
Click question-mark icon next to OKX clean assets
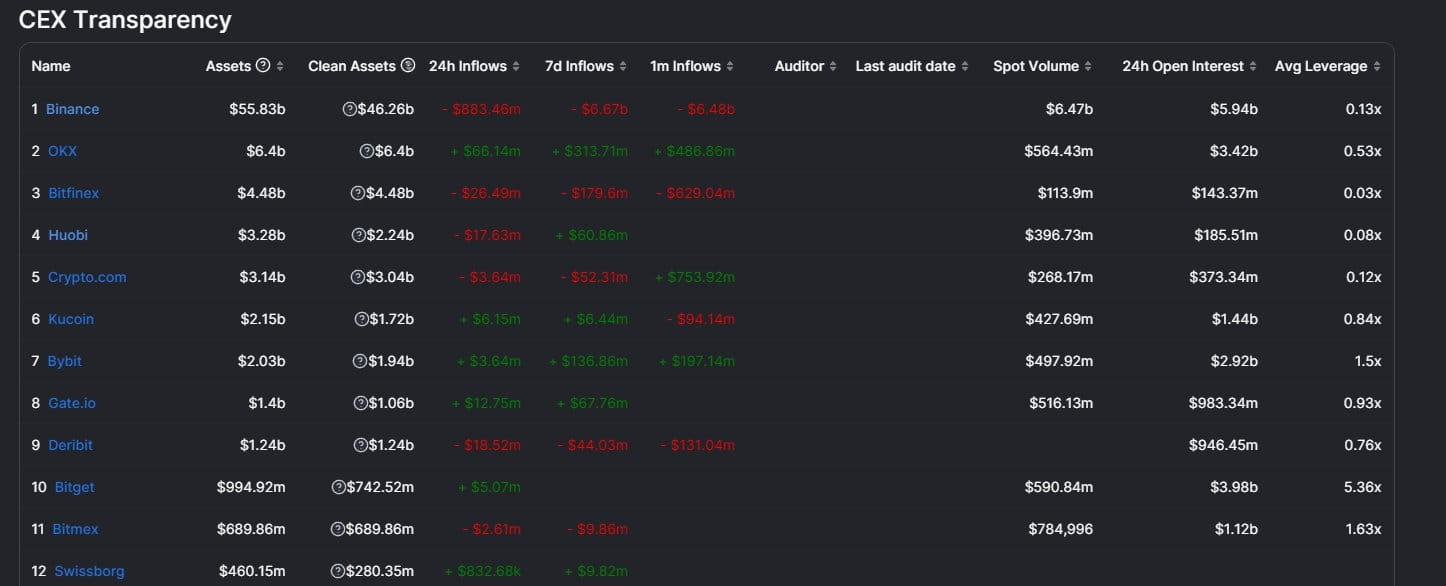(367, 151)
